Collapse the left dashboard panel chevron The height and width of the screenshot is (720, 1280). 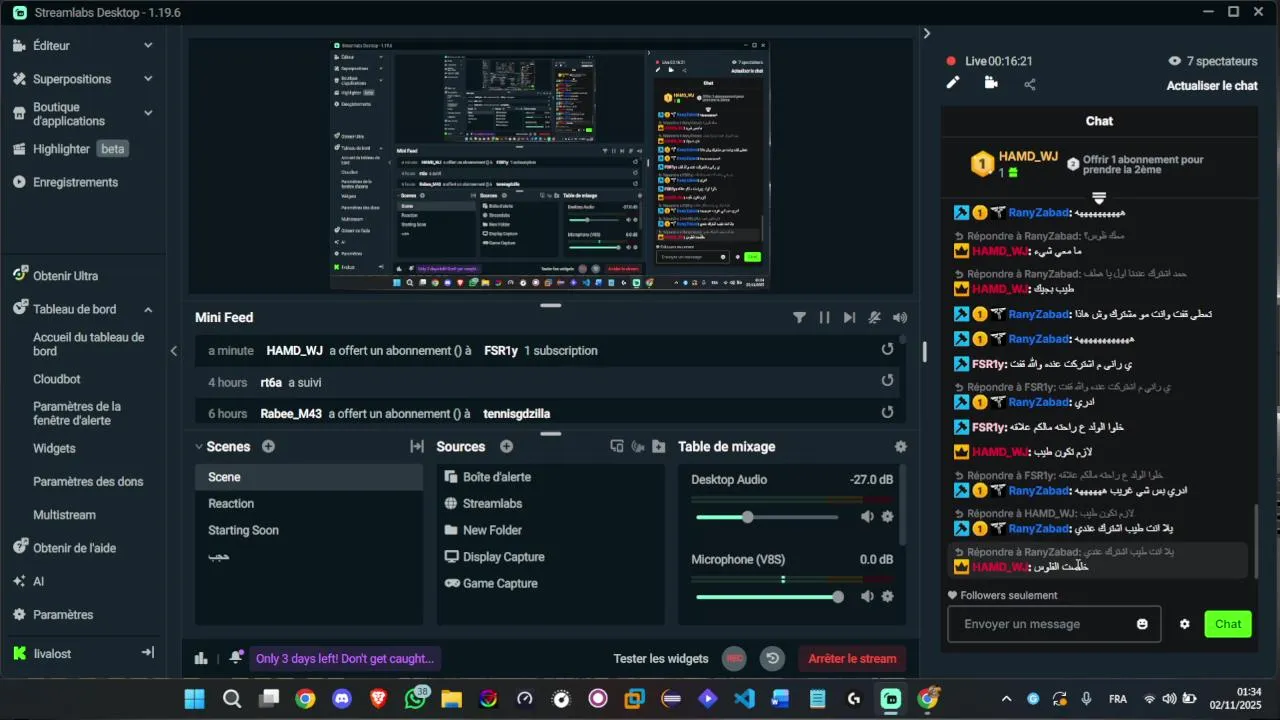[x=174, y=351]
